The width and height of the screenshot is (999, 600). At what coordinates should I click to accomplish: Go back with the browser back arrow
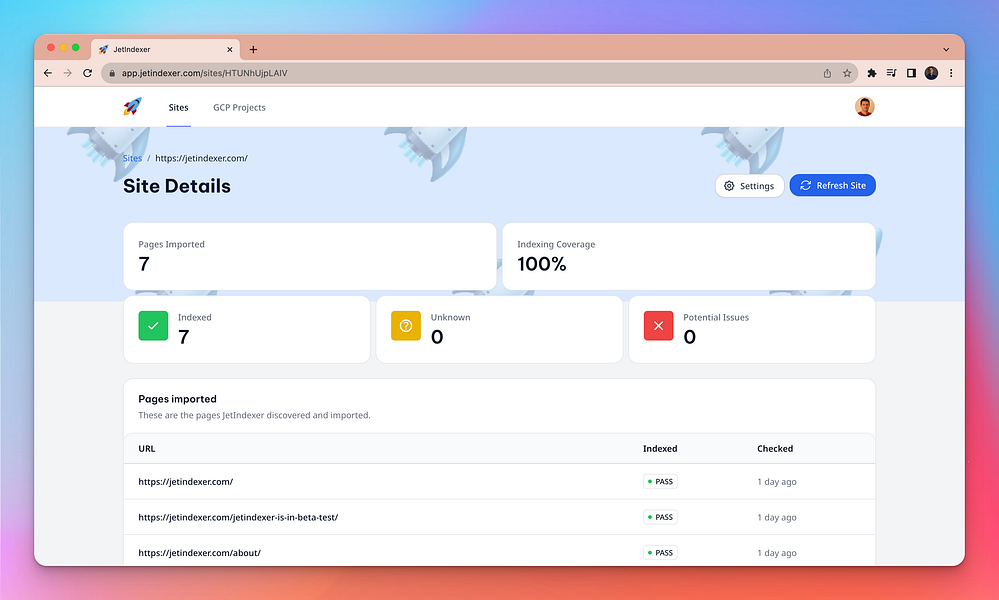tap(48, 73)
